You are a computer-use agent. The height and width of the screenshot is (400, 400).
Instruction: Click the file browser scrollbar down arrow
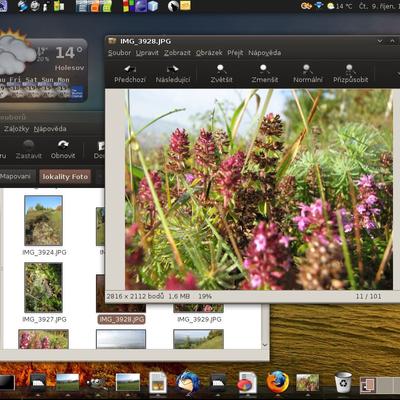(x=265, y=345)
